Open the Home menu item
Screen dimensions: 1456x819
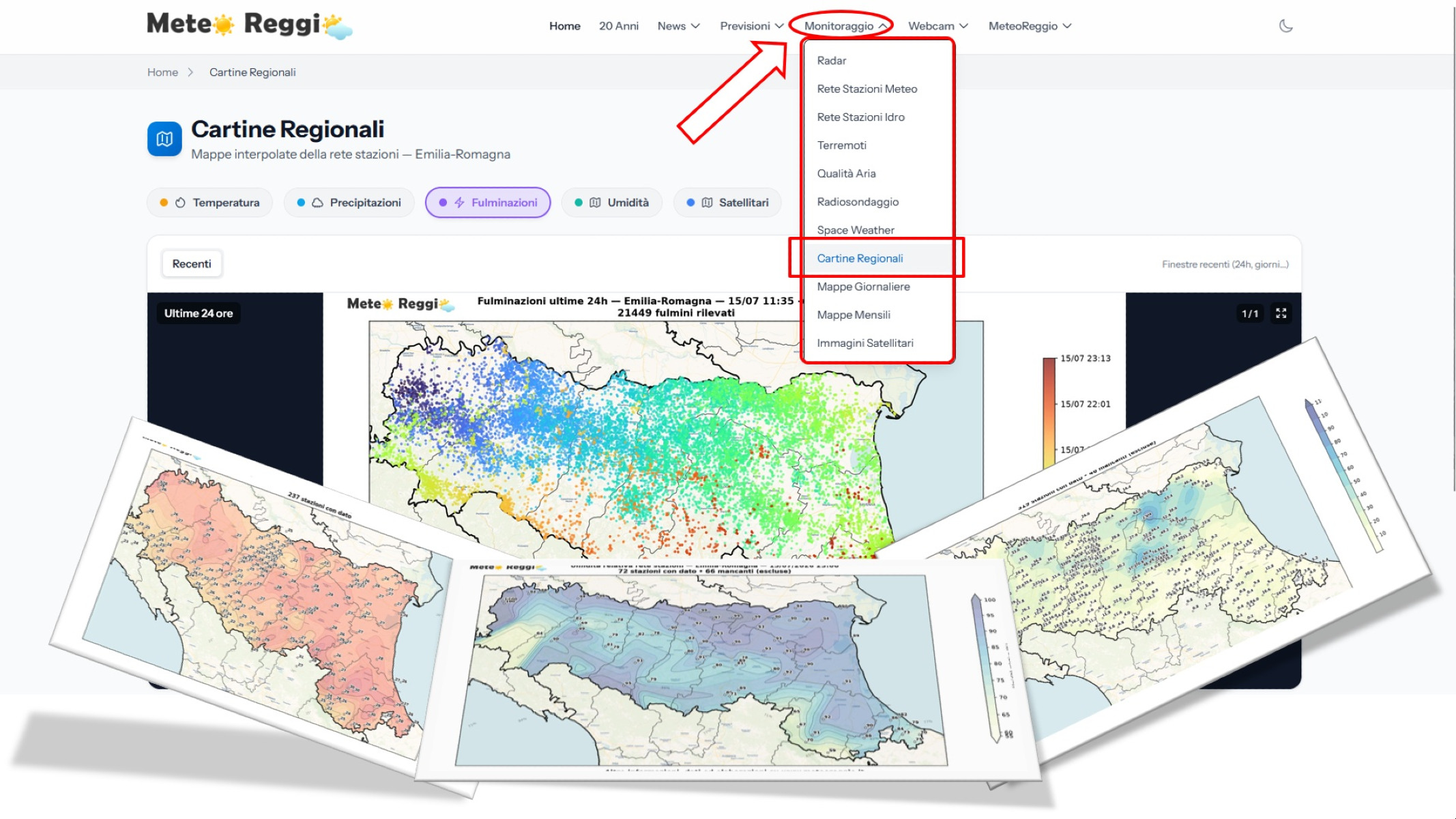pos(565,26)
